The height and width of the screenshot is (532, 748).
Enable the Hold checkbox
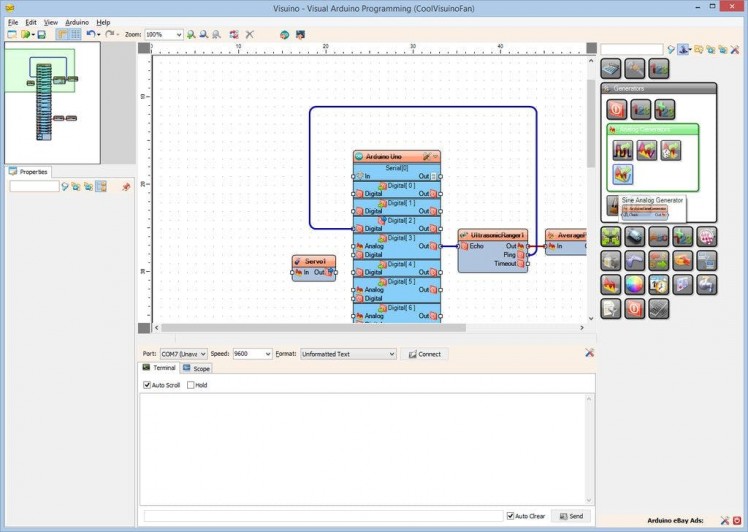pos(189,385)
